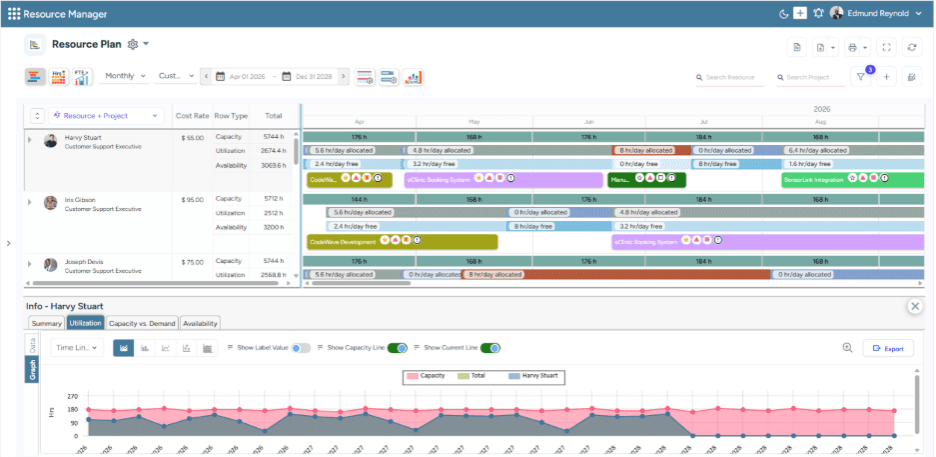This screenshot has height=457, width=936.
Task: Select the Gantt bar view icon
Action: click(35, 76)
